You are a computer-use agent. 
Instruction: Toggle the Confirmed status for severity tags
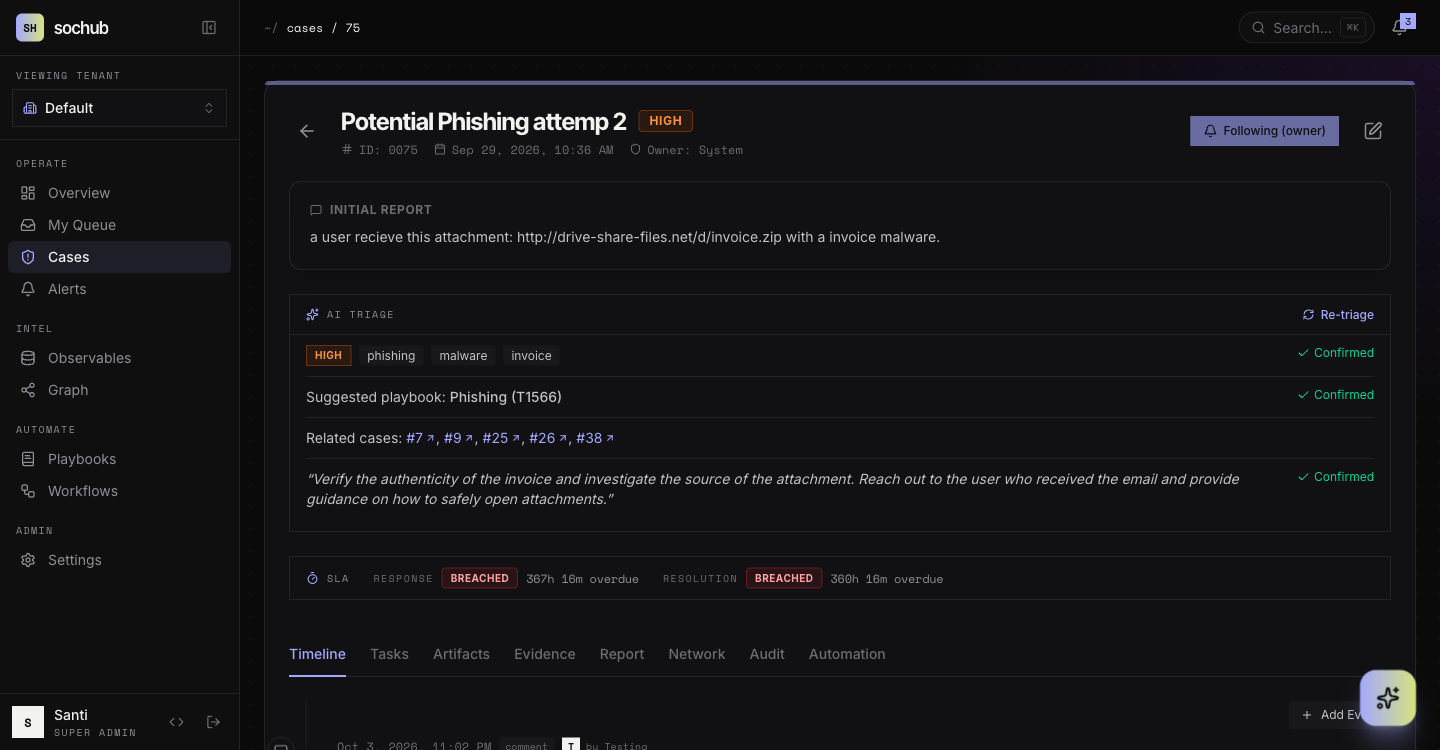(x=1335, y=353)
